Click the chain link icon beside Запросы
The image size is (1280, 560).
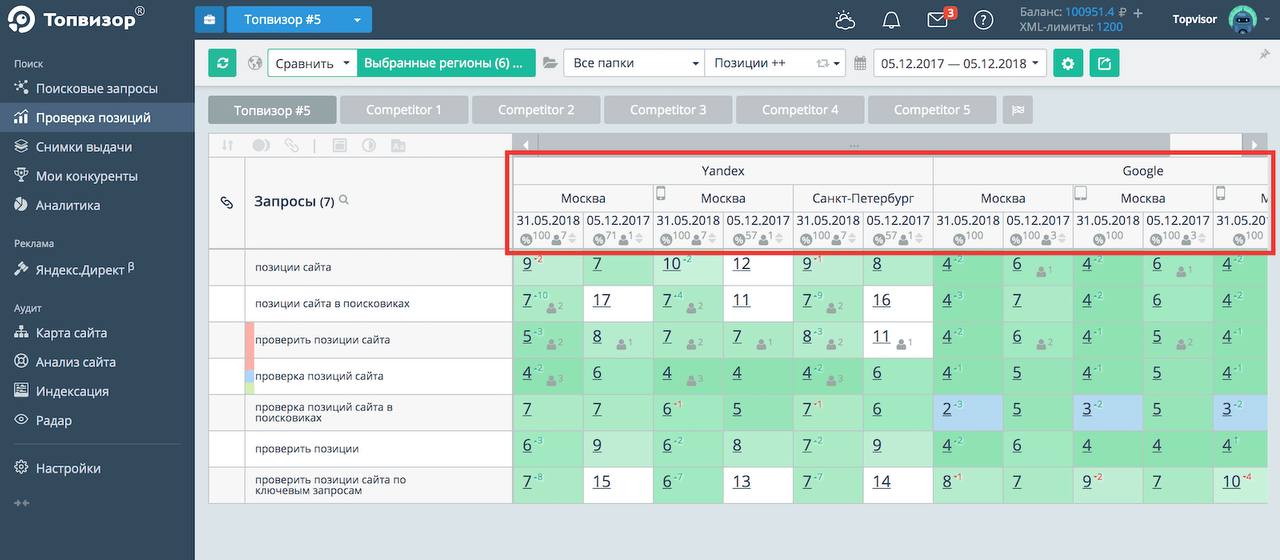point(226,202)
